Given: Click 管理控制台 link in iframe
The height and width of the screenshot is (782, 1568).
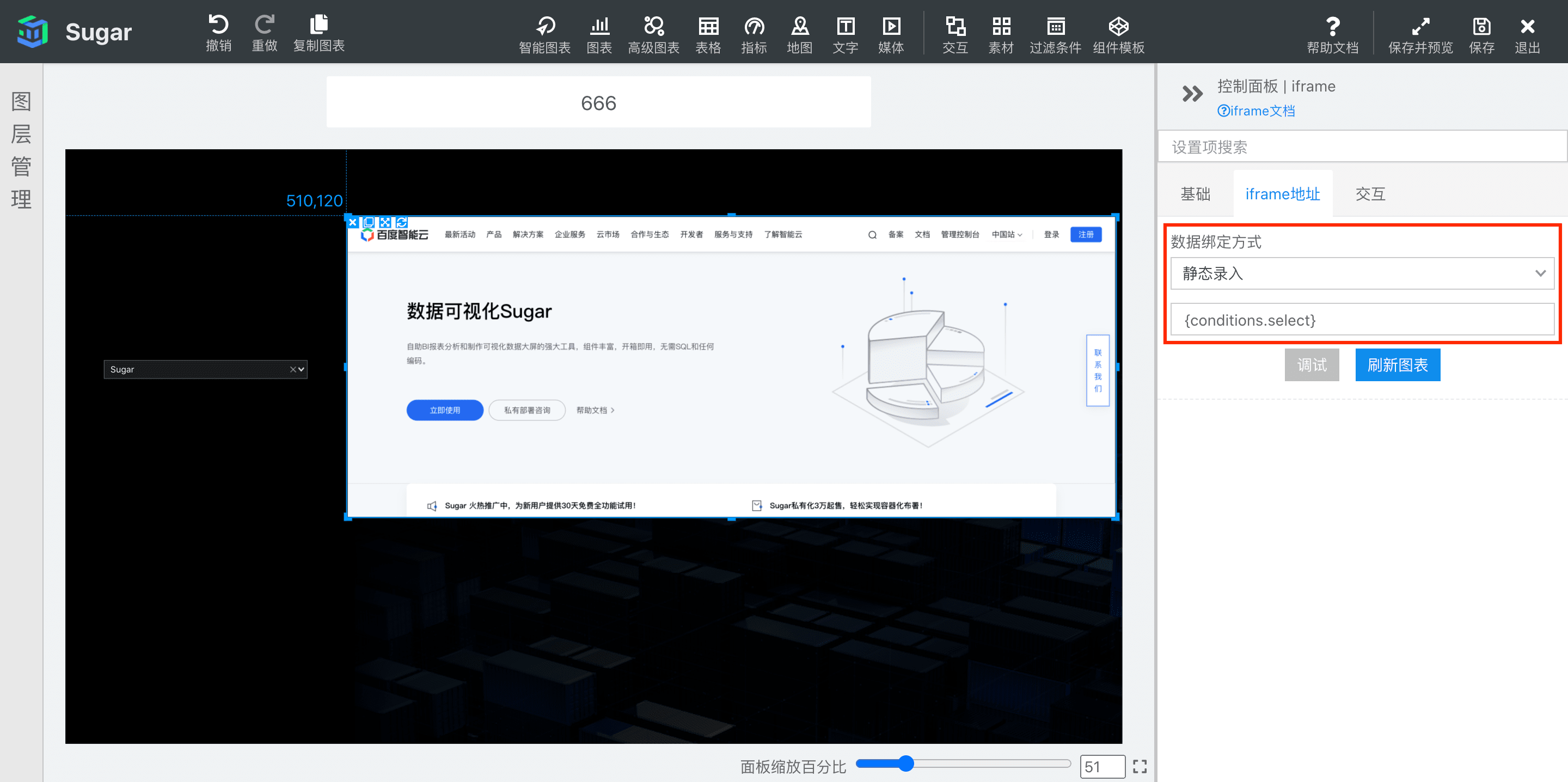Looking at the screenshot, I should coord(960,235).
